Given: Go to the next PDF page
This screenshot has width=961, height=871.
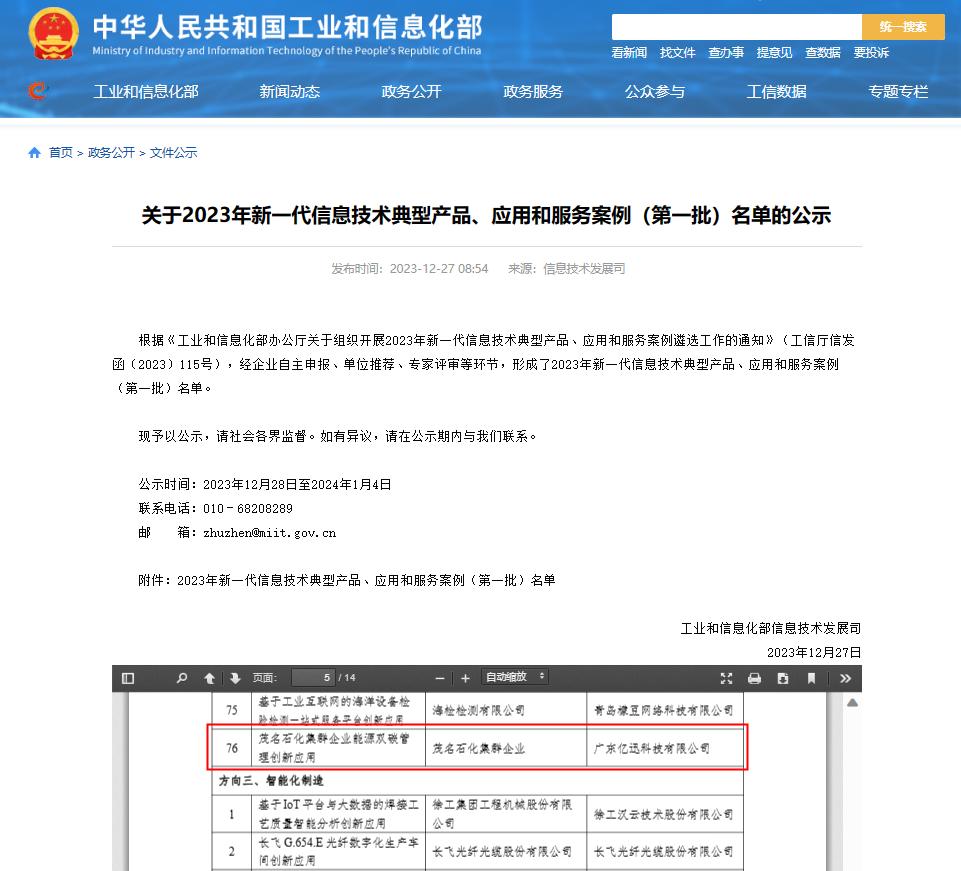Looking at the screenshot, I should (235, 678).
